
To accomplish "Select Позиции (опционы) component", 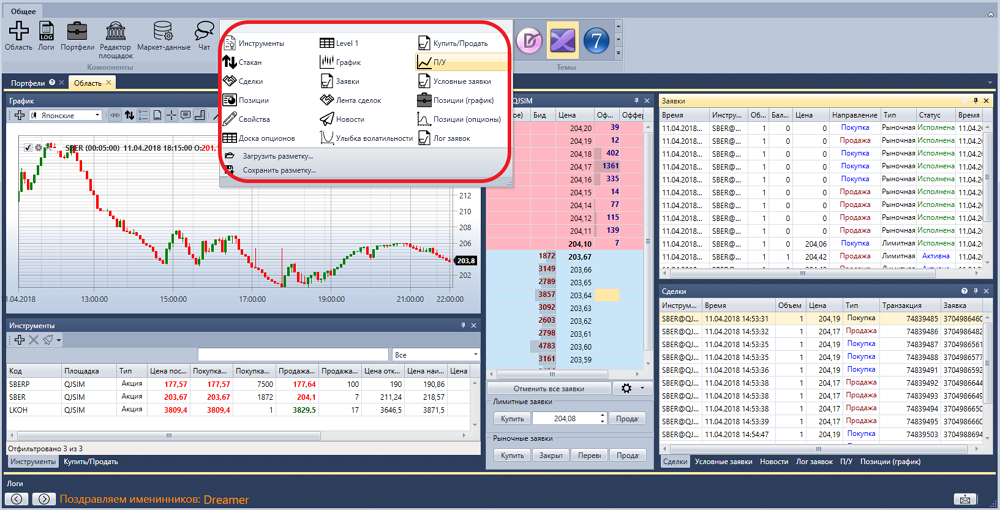I will pos(459,119).
